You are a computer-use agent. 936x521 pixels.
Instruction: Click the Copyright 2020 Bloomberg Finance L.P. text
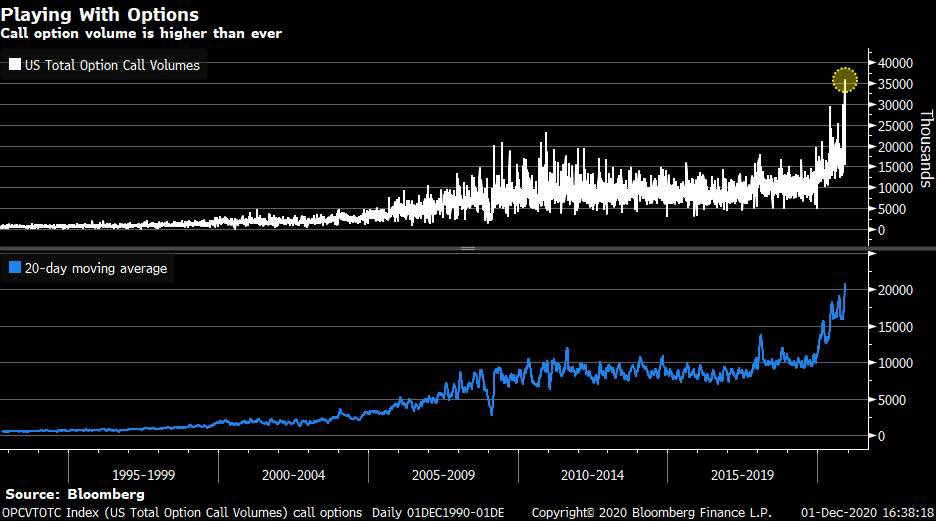pyautogui.click(x=651, y=513)
